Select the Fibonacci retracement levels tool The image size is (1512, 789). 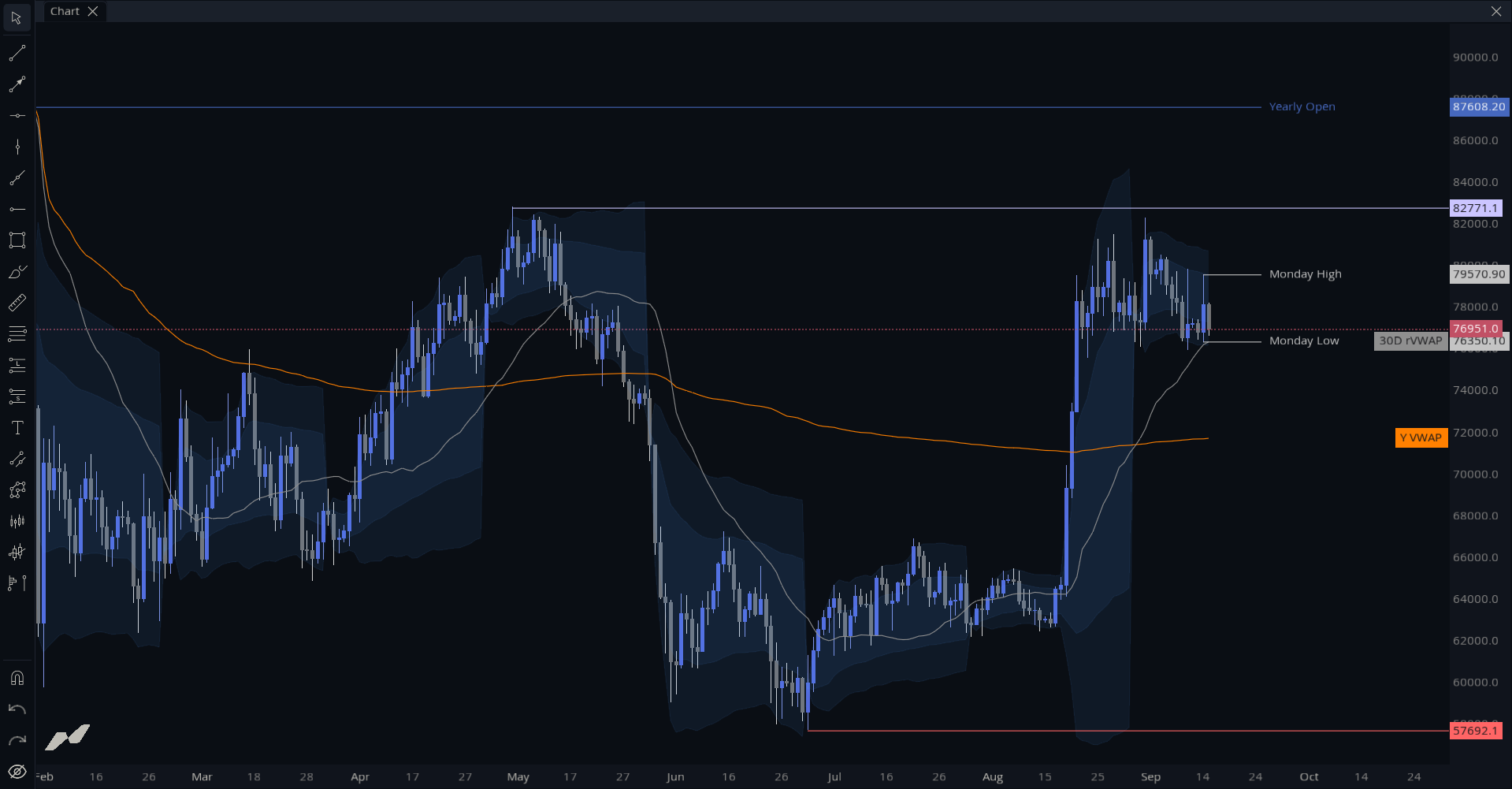tap(17, 334)
